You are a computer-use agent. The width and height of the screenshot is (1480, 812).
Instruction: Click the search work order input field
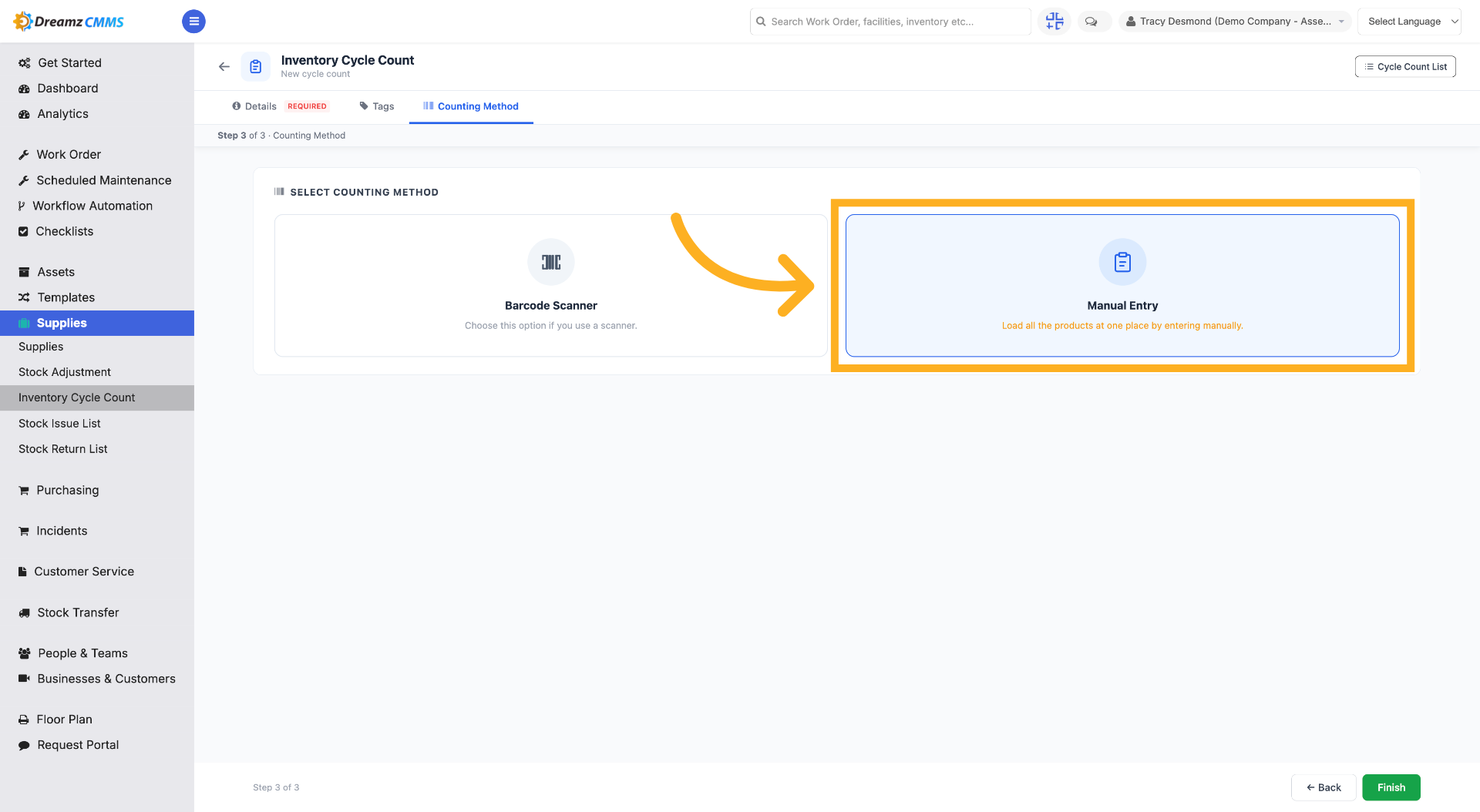coord(890,22)
